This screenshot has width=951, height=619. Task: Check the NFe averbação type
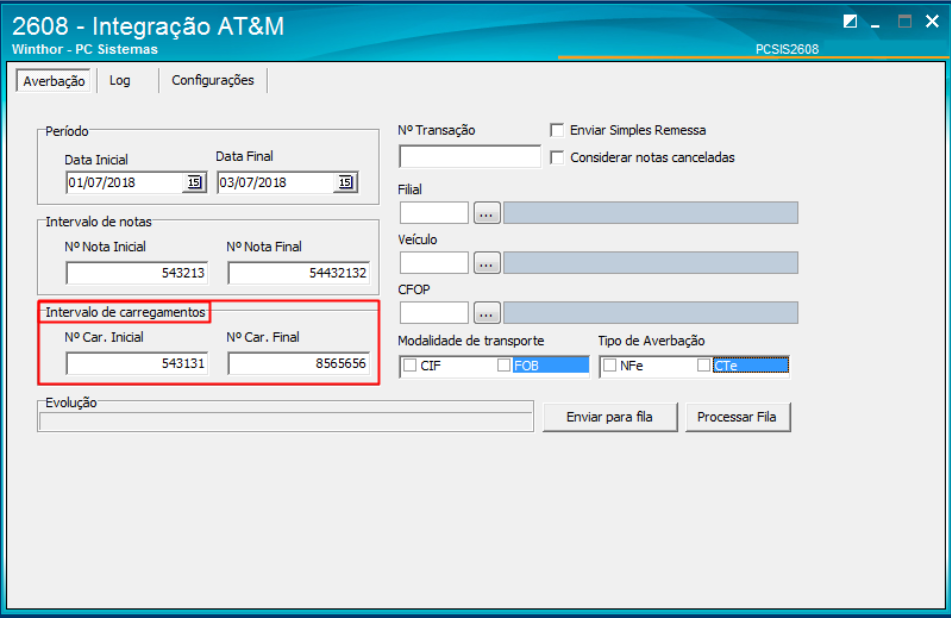pyautogui.click(x=610, y=366)
